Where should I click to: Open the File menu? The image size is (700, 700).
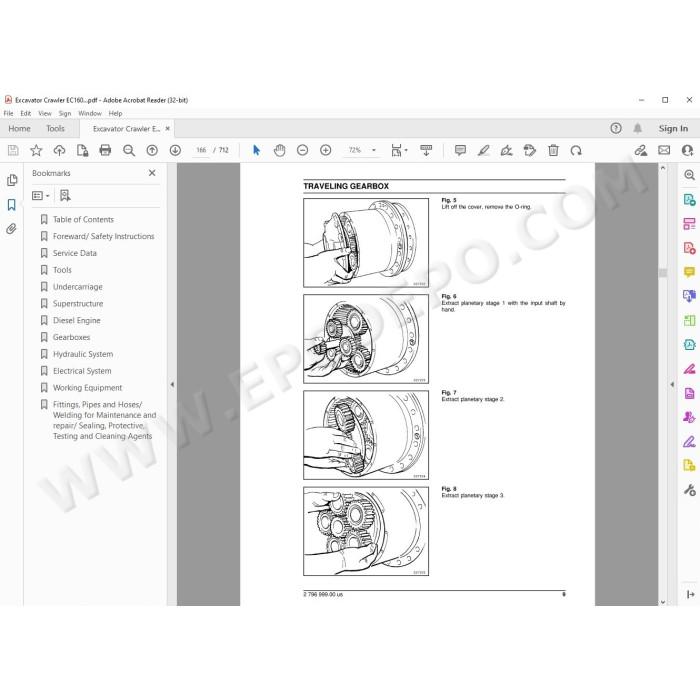[8, 113]
